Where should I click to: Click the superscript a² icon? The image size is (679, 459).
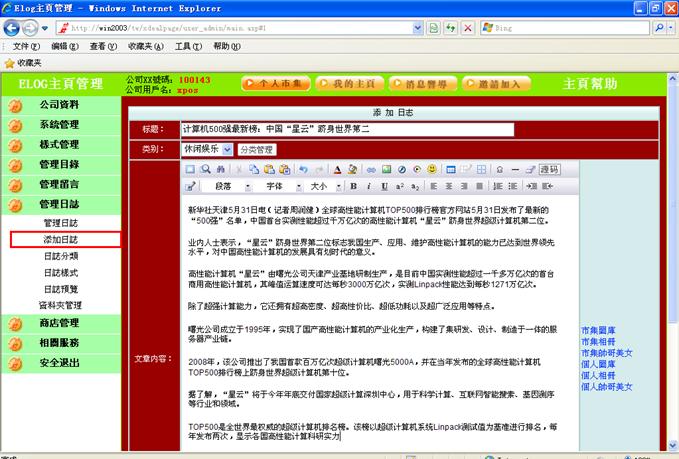pos(400,186)
